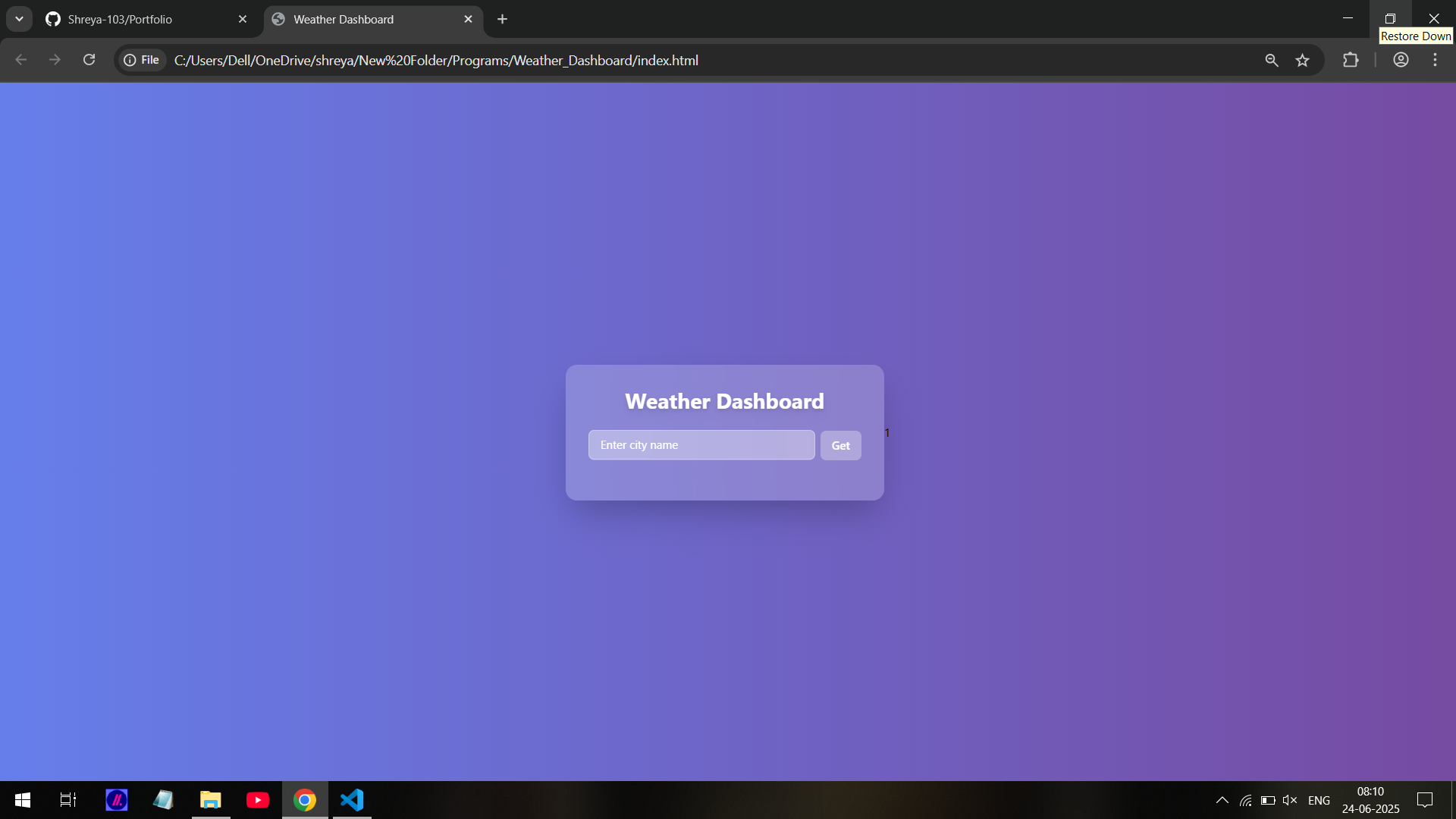Bookmark this page via the star icon
The width and height of the screenshot is (1456, 819).
(x=1303, y=60)
